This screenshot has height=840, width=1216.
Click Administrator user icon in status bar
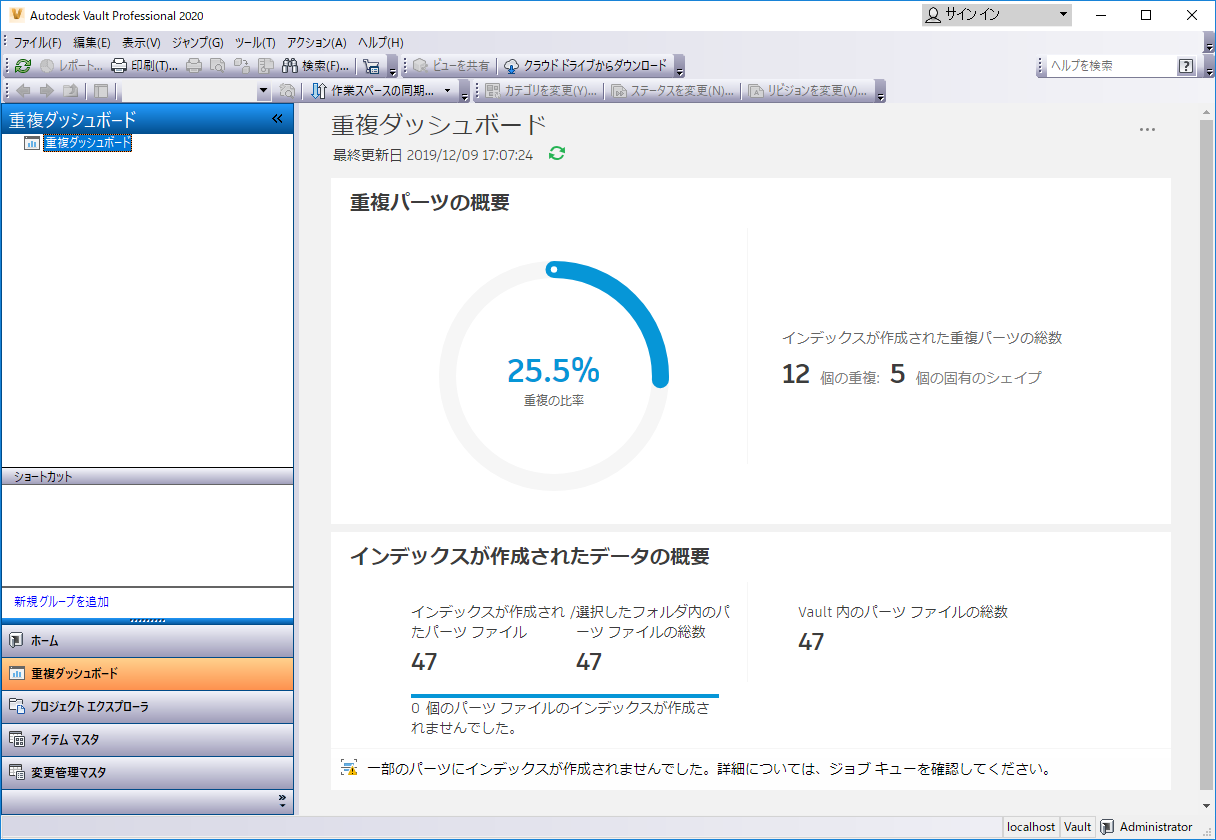(1107, 827)
